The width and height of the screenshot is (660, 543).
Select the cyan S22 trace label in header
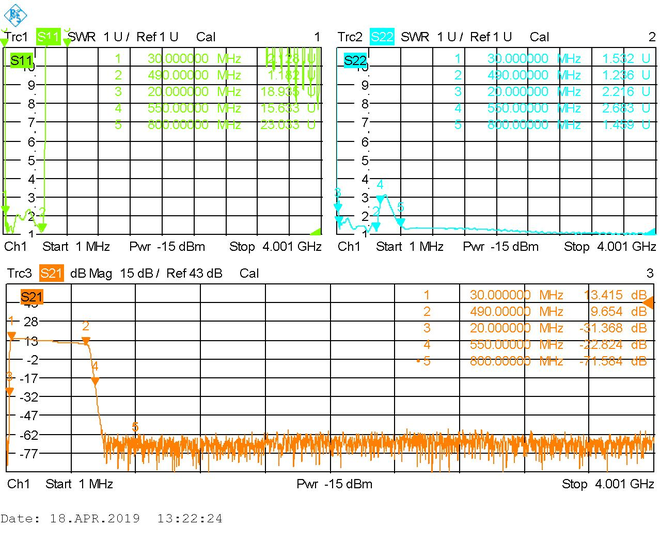click(382, 37)
